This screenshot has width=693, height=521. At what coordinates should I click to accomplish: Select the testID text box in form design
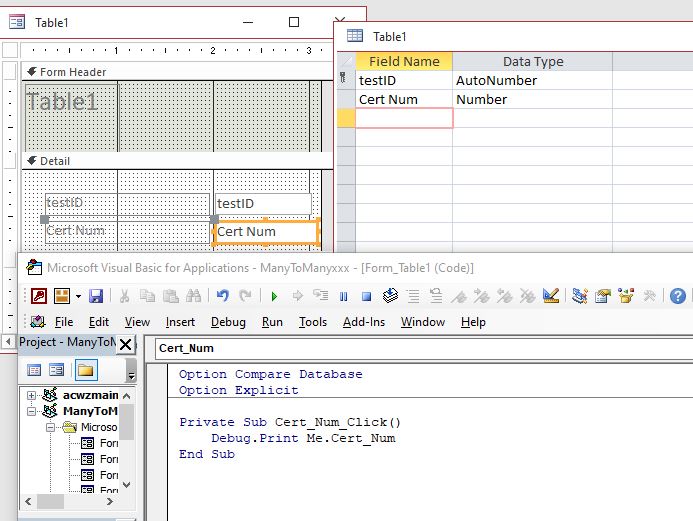click(x=263, y=204)
